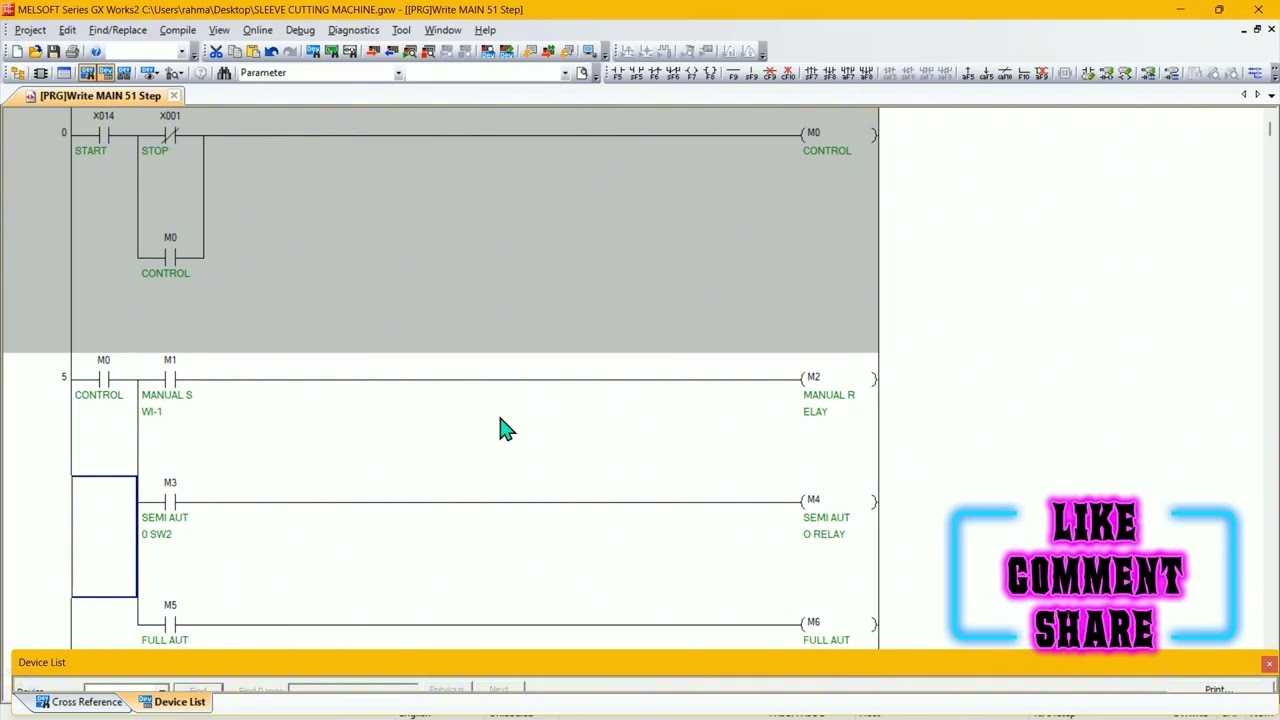Insert open contact F5 tool
The width and height of the screenshot is (1280, 720).
(x=618, y=73)
